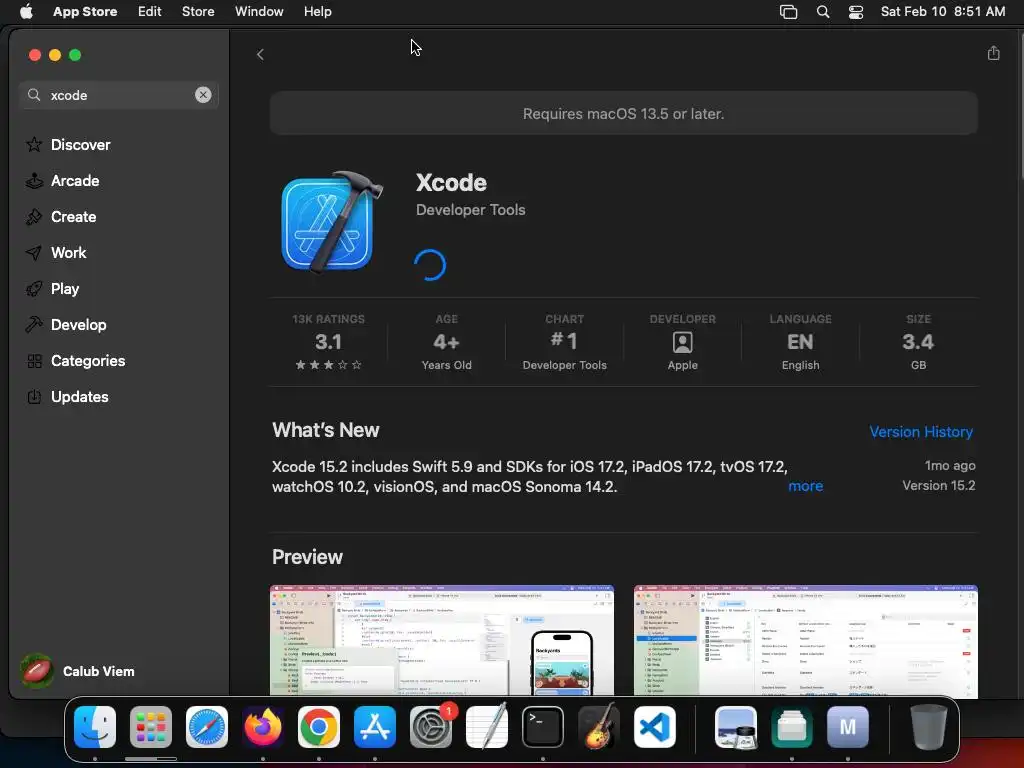Screen dimensions: 1024x768
Task: Open the Window menu
Action: coord(259,12)
